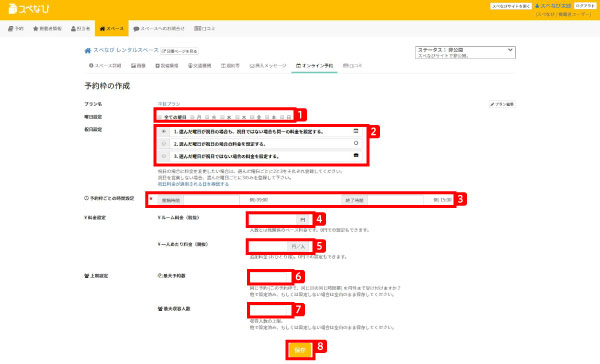Click the orange 保存 button

(300, 350)
